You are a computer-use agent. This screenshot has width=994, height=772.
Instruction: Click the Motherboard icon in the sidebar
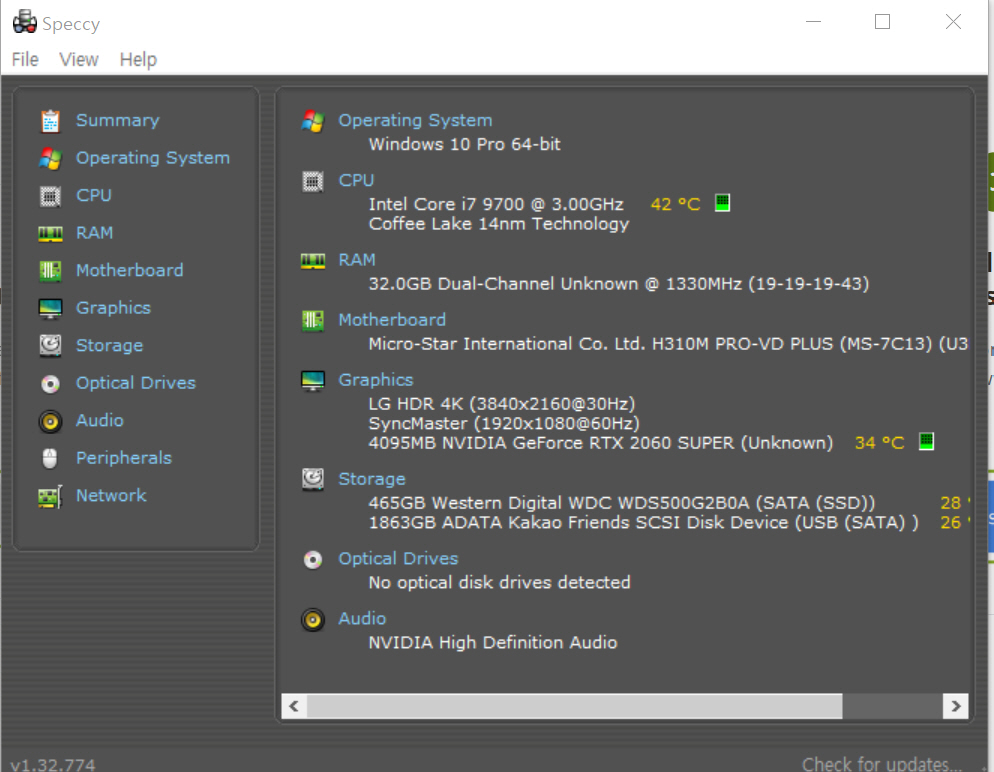click(50, 271)
